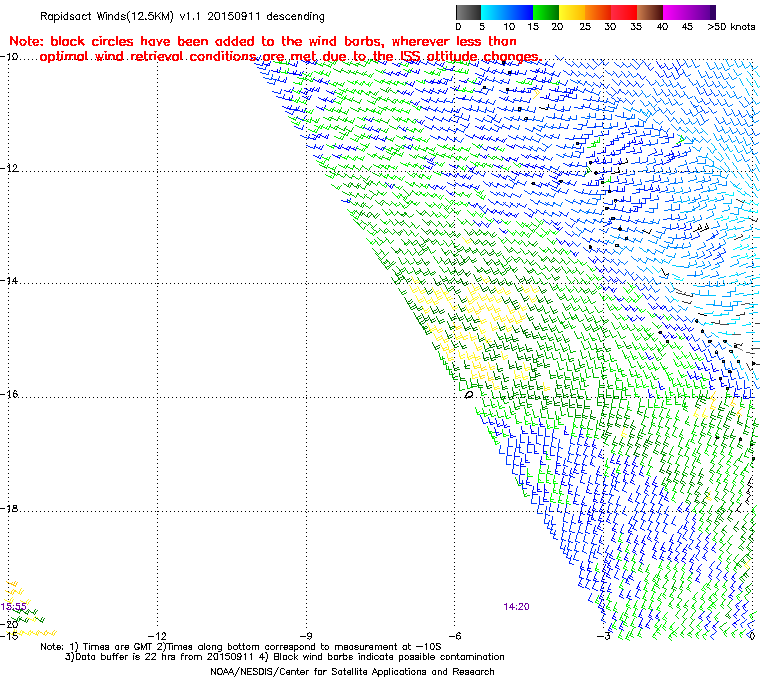Image resolution: width=760 pixels, height=688 pixels.
Task: Pick the magenta 40-45 knots legend segment
Action: 676,12
